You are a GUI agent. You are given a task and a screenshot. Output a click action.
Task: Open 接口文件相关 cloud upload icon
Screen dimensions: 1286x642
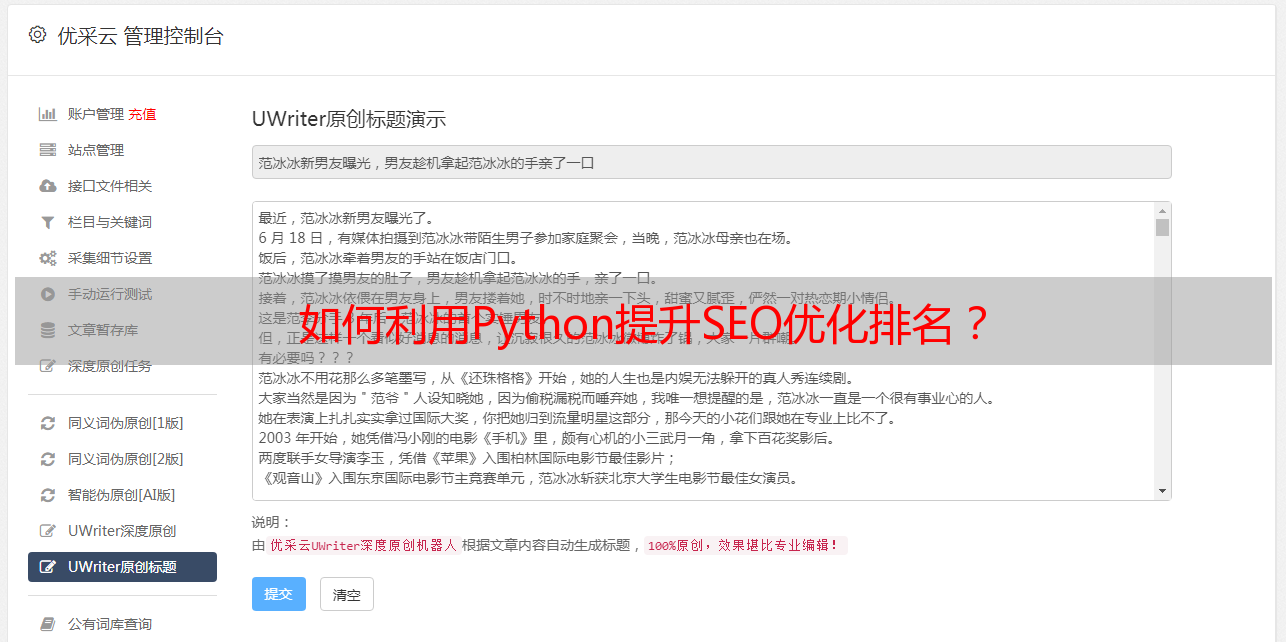click(x=47, y=186)
